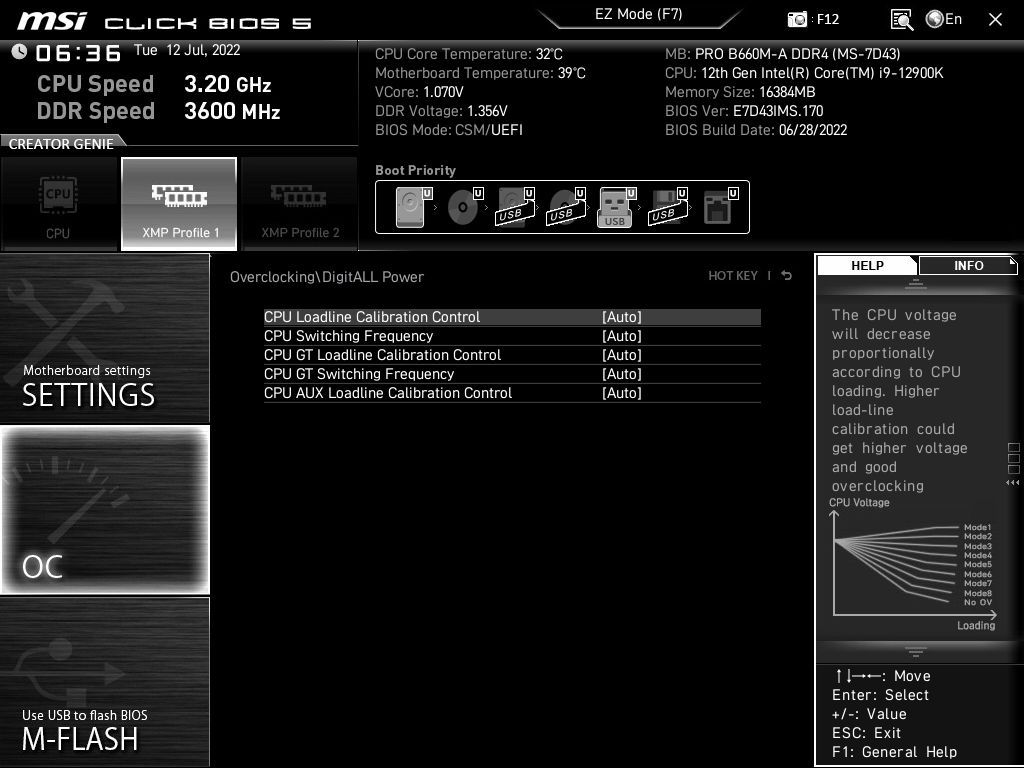Screen dimensions: 1024x768
Task: Select the CPU AUX Loadline Calibration Control label
Action: coord(388,392)
